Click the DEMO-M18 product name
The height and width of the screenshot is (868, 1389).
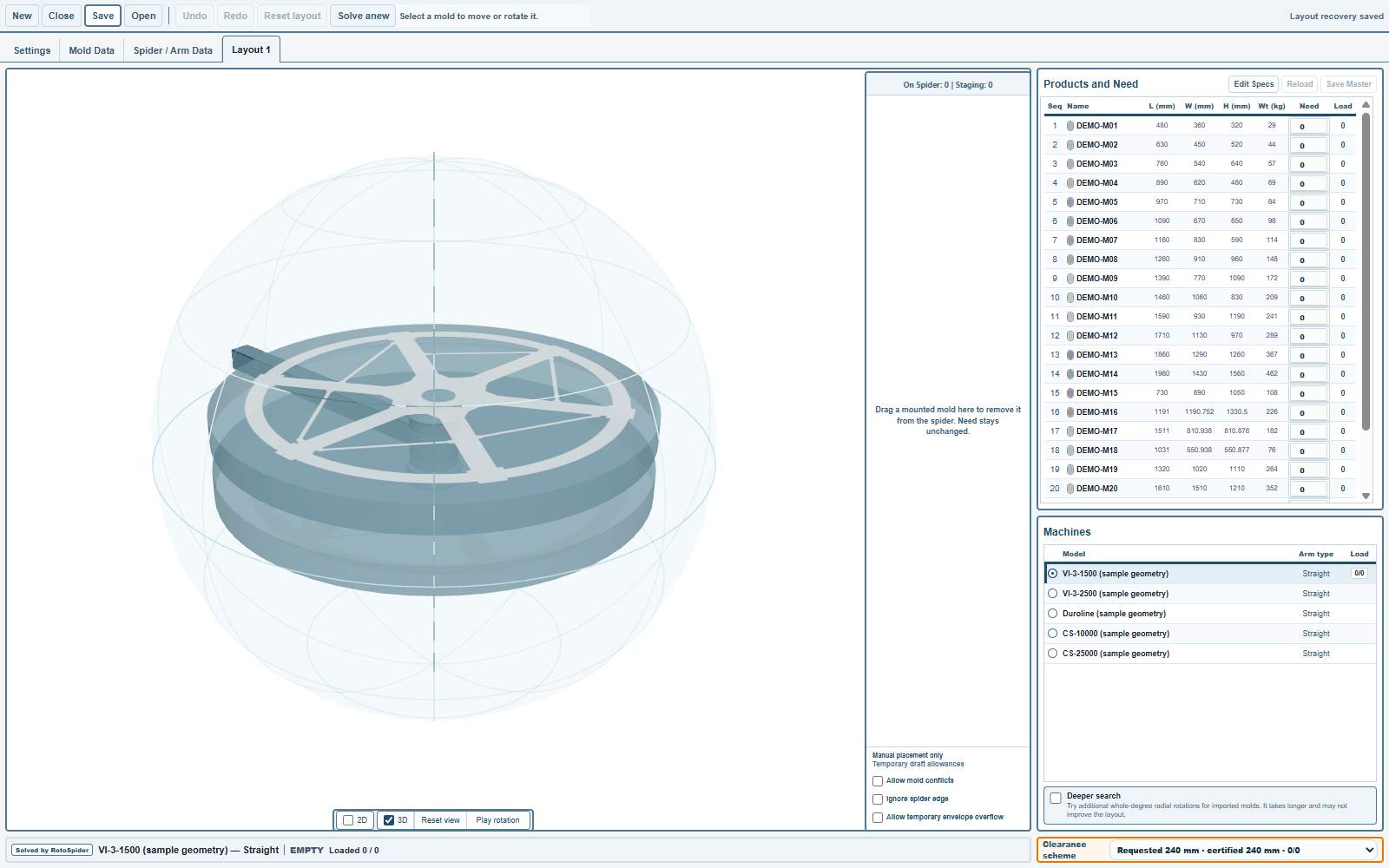coord(1097,450)
